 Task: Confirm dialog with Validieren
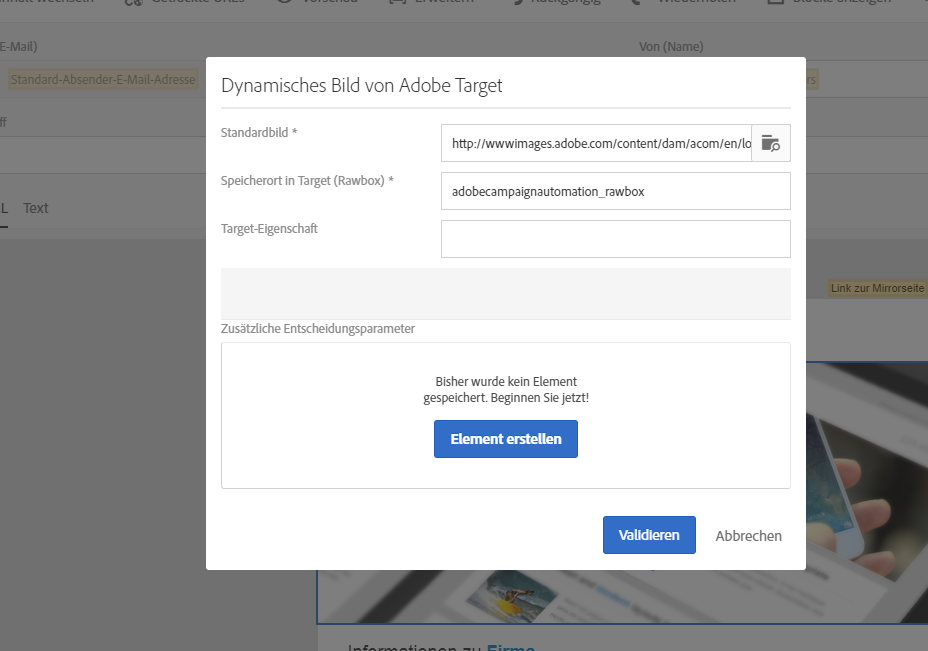[x=649, y=535]
